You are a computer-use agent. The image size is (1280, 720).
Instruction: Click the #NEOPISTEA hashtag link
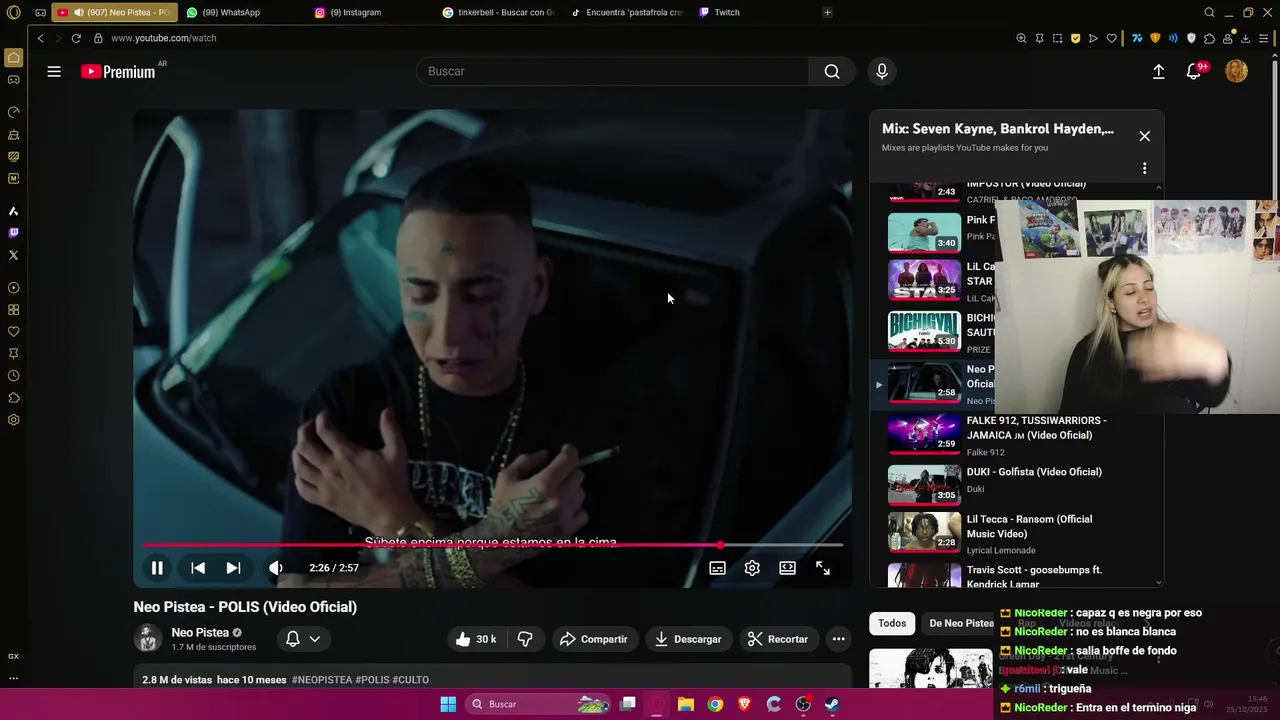(x=322, y=680)
